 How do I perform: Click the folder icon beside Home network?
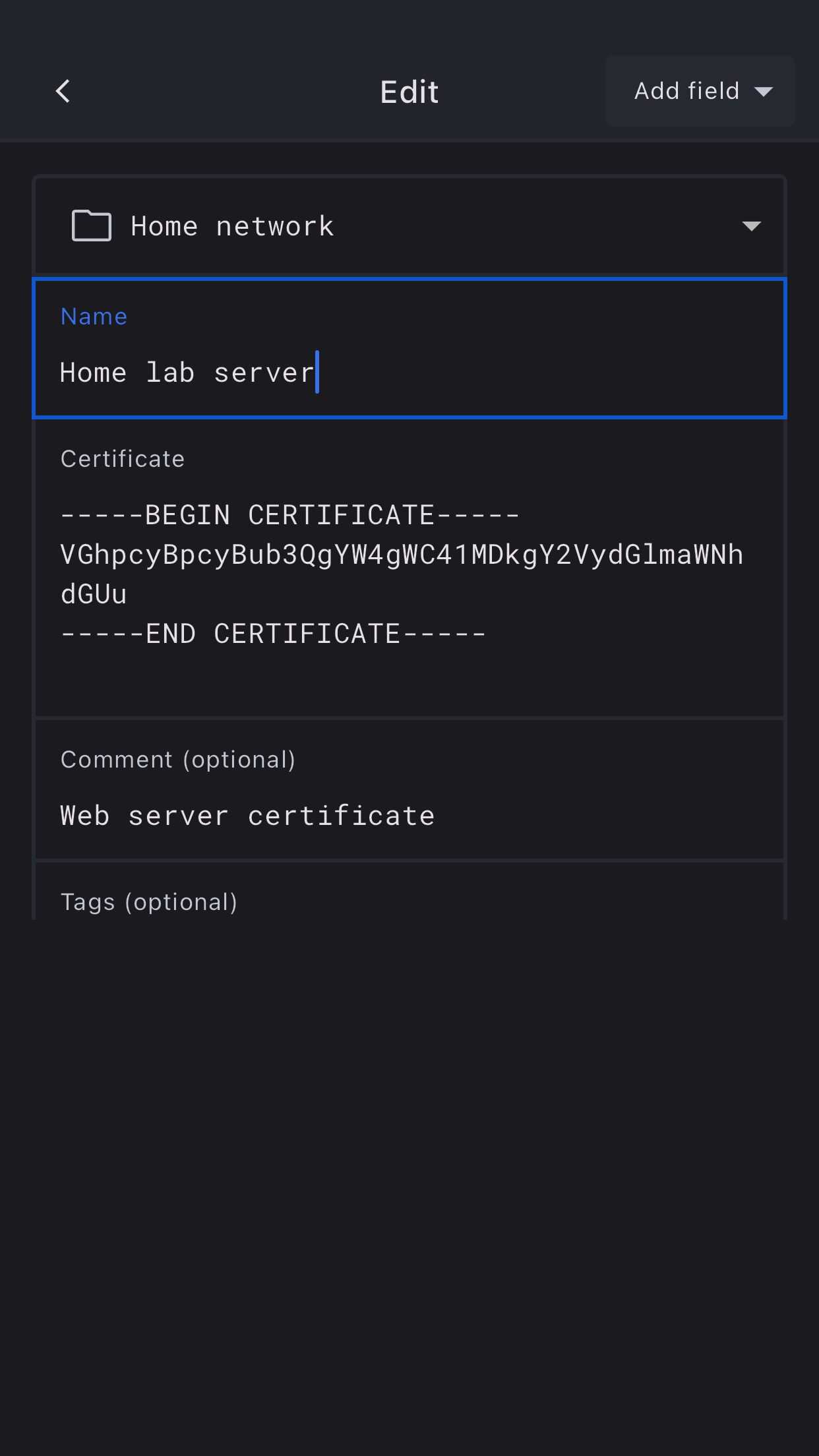(x=92, y=226)
